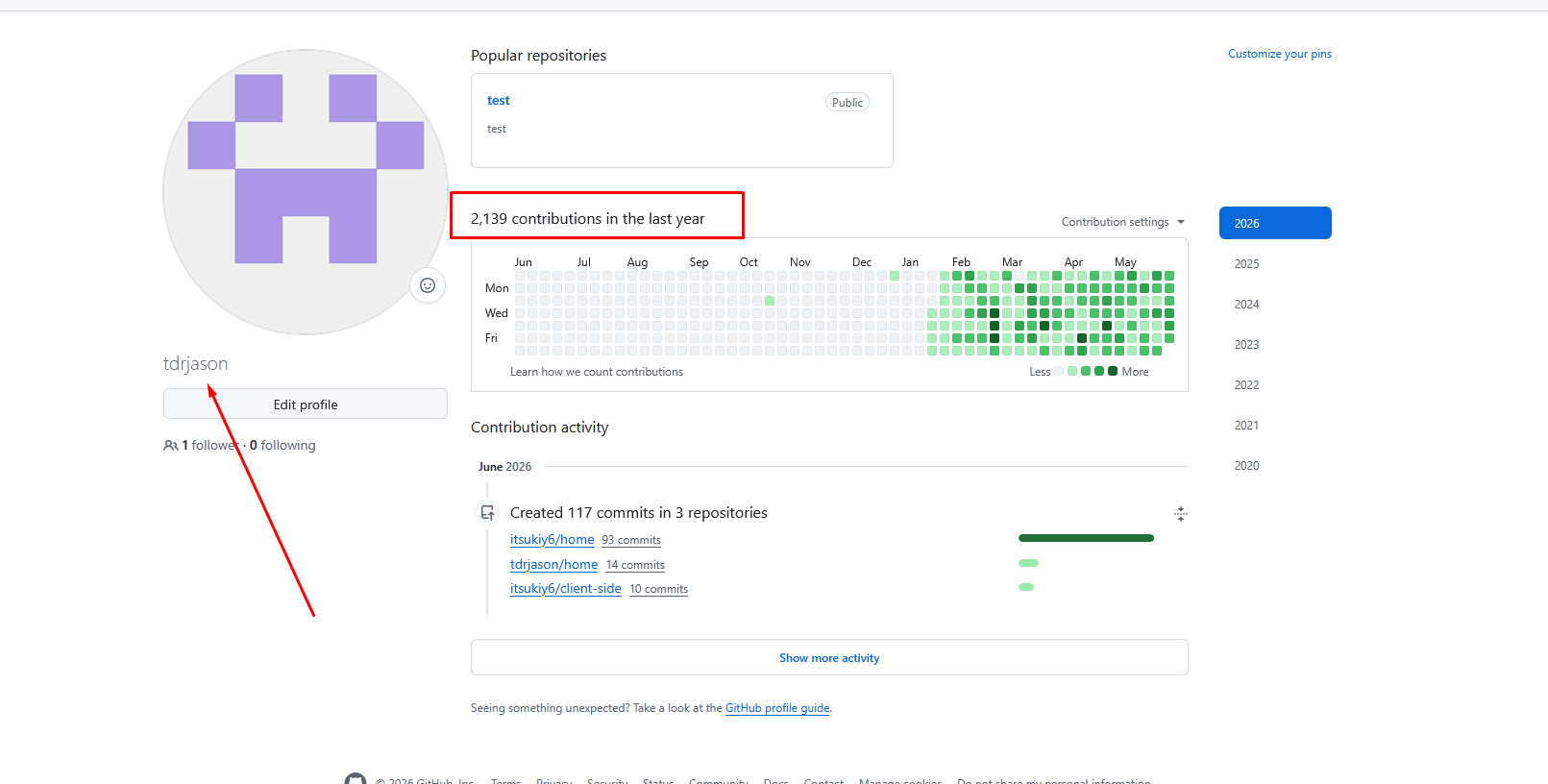The width and height of the screenshot is (1548, 784).
Task: Select year 2022 contributions
Action: click(x=1246, y=384)
